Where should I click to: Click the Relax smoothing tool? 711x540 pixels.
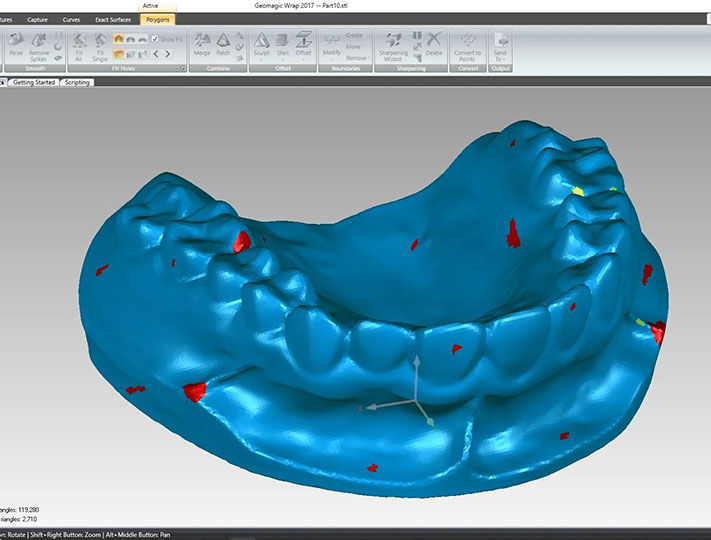coord(16,45)
